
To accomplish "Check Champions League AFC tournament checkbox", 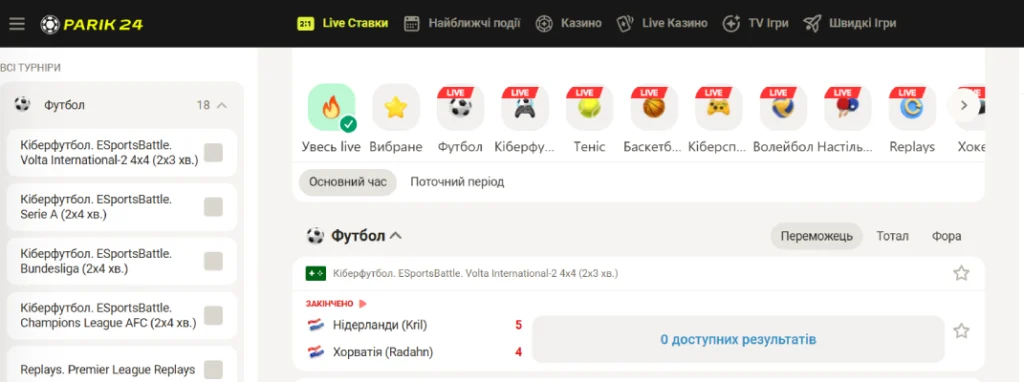I will (213, 315).
